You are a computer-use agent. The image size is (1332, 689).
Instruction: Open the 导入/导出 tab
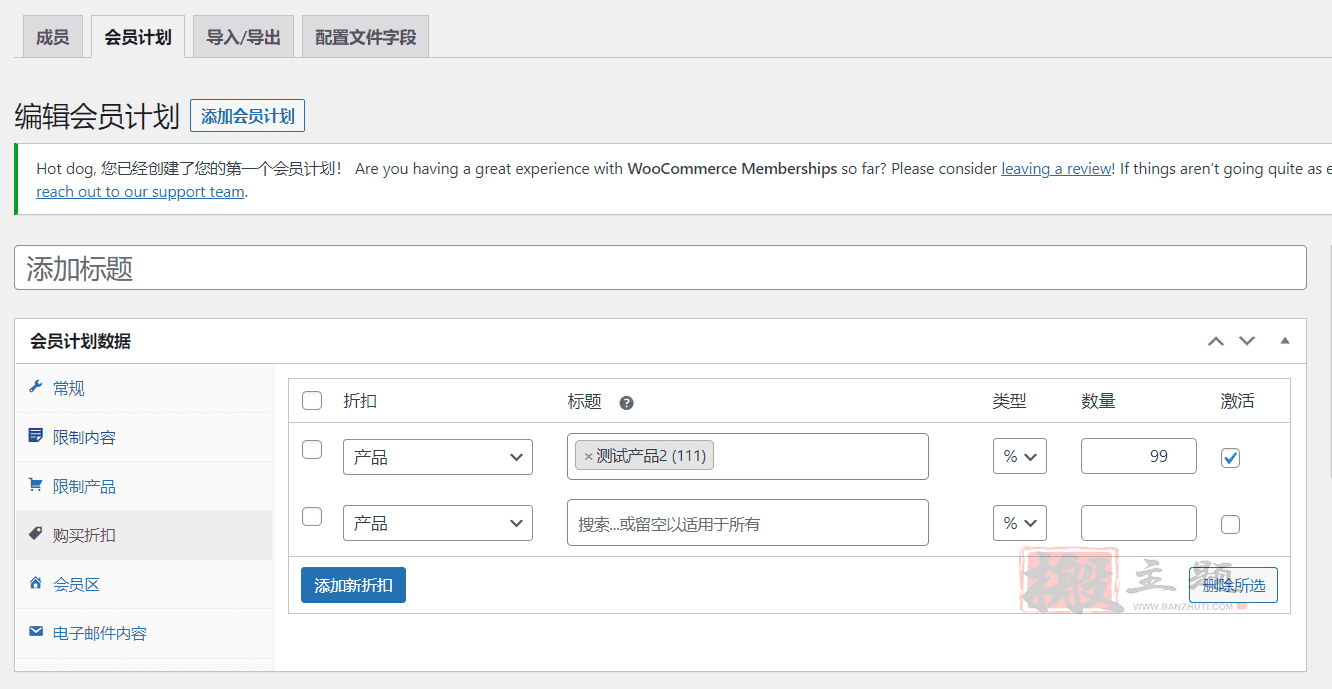(244, 37)
